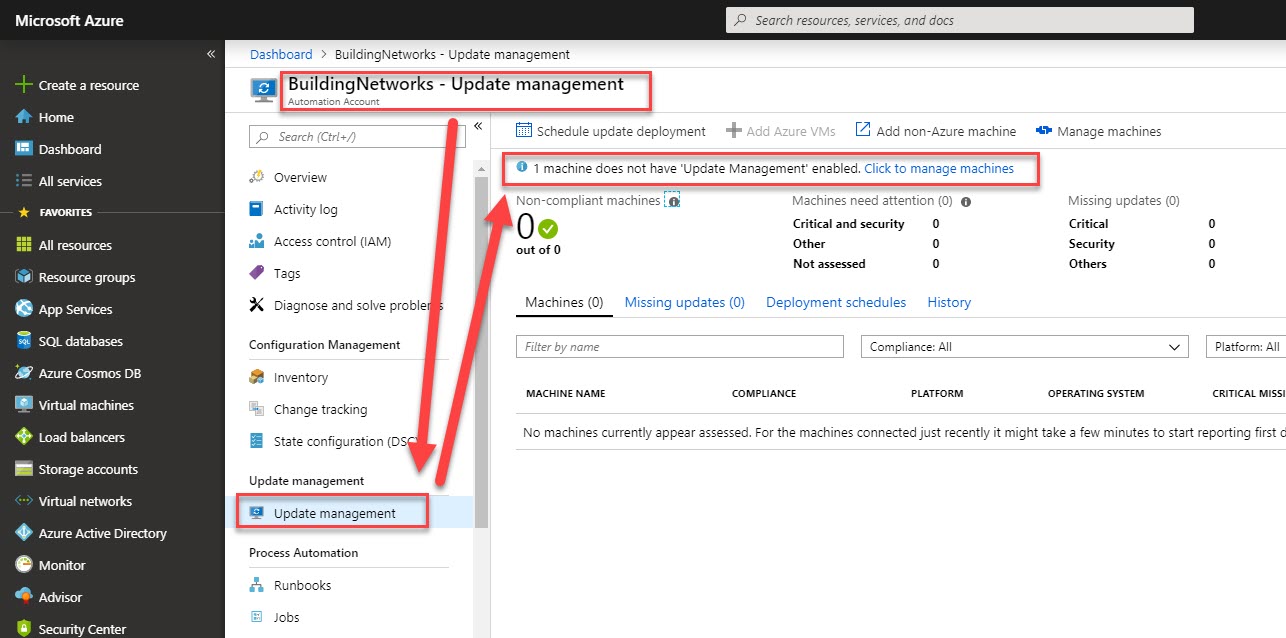The height and width of the screenshot is (638, 1286).
Task: Open the Azure Active Directory icon
Action: [x=24, y=533]
